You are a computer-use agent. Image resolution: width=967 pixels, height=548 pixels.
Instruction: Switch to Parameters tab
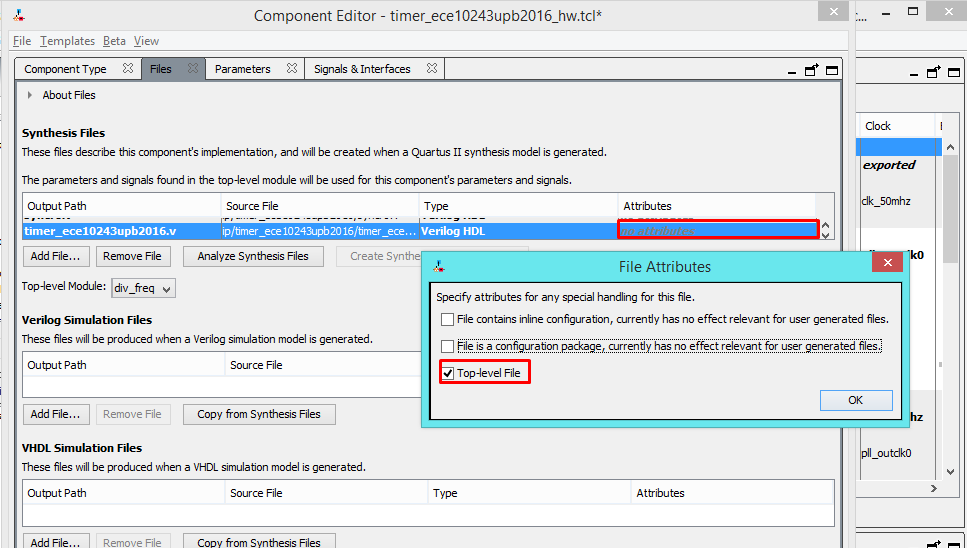[242, 69]
